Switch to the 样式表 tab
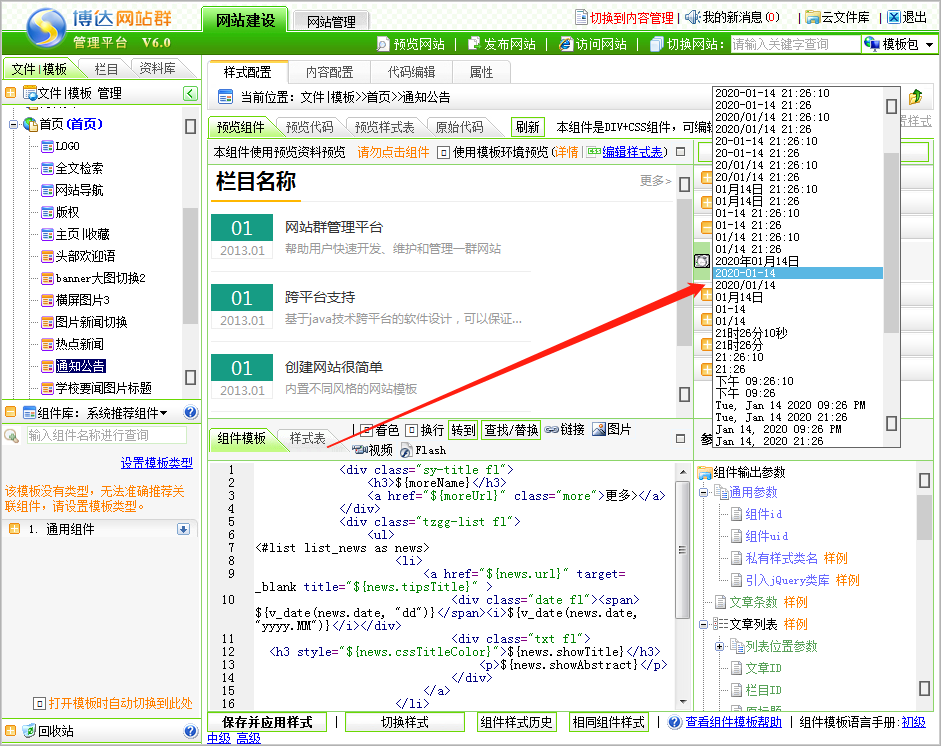Viewport: 941px width, 746px height. pyautogui.click(x=307, y=438)
